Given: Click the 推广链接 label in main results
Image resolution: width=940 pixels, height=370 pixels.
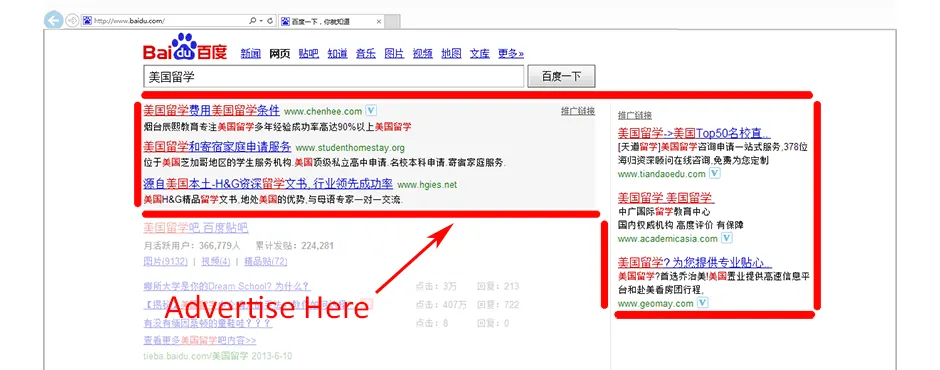Looking at the screenshot, I should click(578, 111).
